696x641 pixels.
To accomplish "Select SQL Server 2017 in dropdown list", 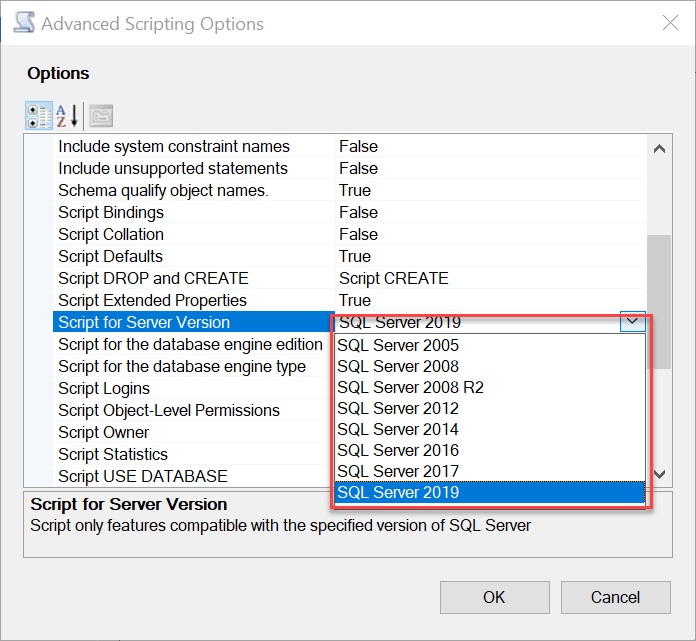I will tap(490, 471).
